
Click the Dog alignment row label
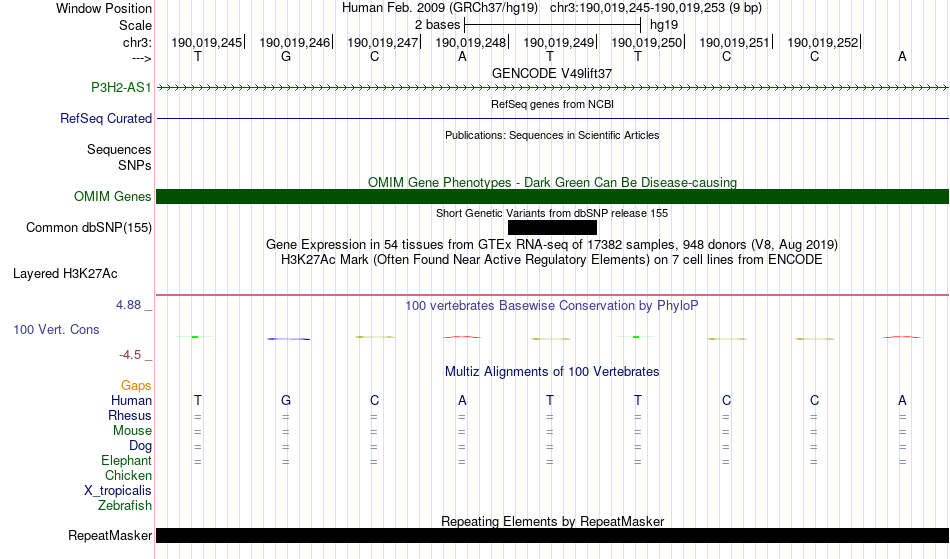(x=141, y=446)
